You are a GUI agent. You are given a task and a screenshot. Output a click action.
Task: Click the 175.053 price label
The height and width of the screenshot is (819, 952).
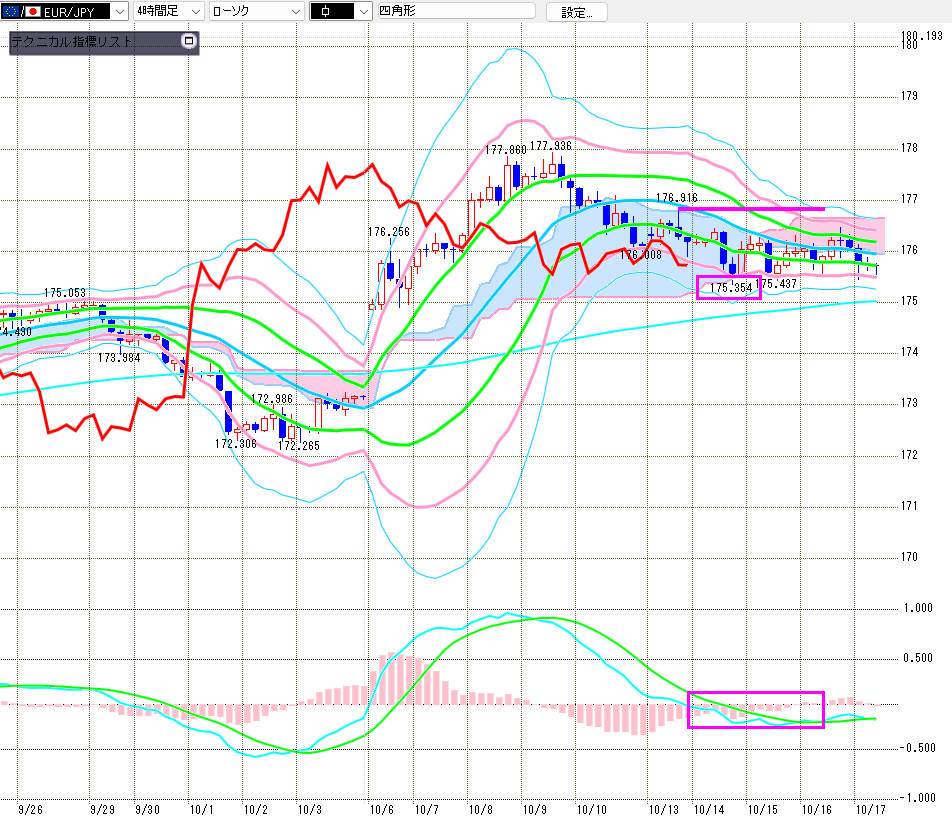[x=64, y=293]
